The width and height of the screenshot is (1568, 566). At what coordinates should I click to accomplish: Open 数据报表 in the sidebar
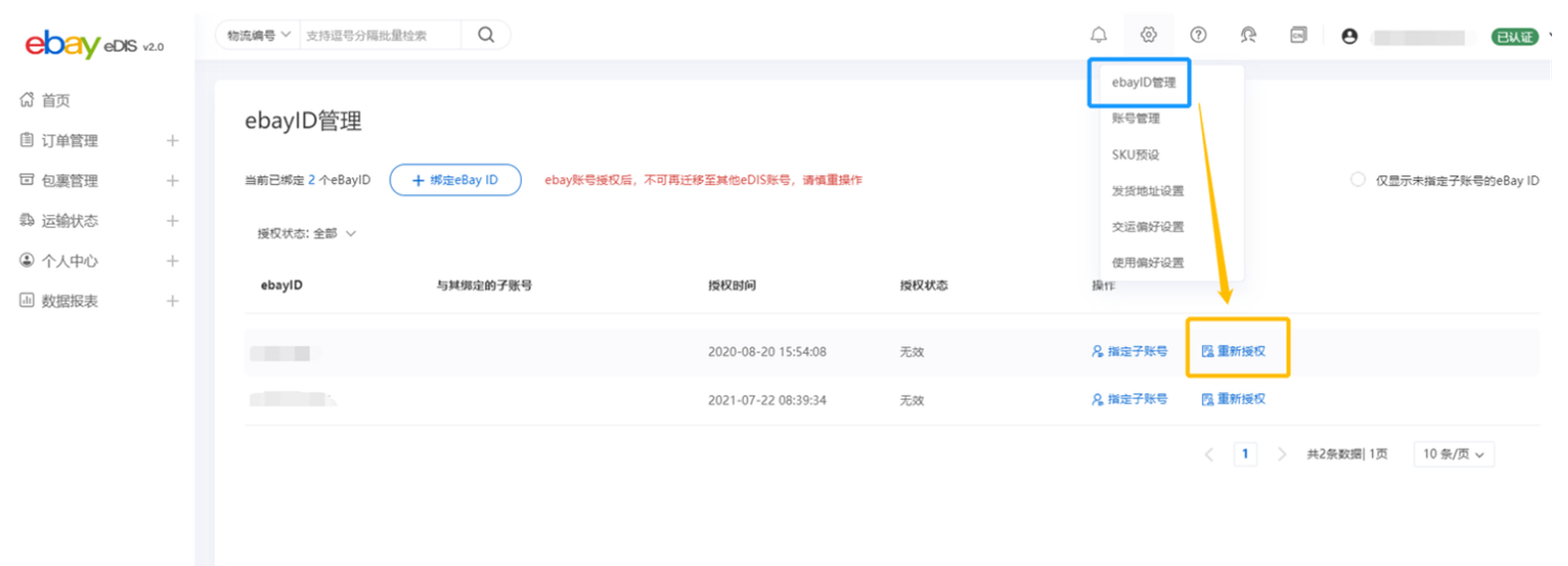click(x=70, y=300)
